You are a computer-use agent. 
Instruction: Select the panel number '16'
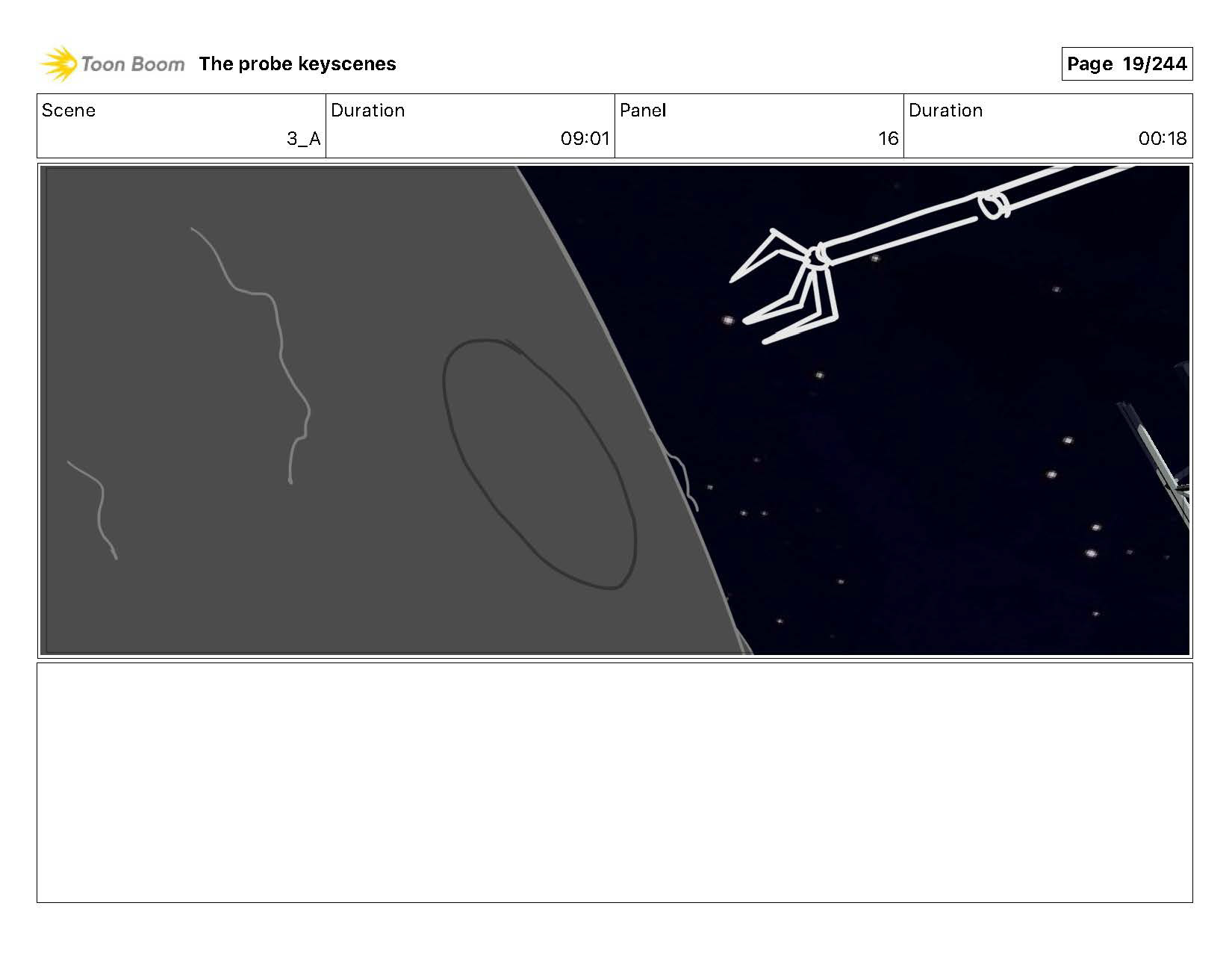click(889, 139)
